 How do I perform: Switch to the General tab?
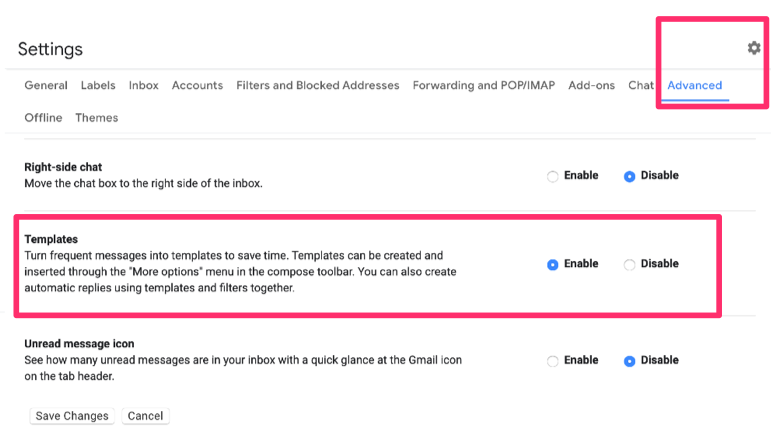(46, 85)
